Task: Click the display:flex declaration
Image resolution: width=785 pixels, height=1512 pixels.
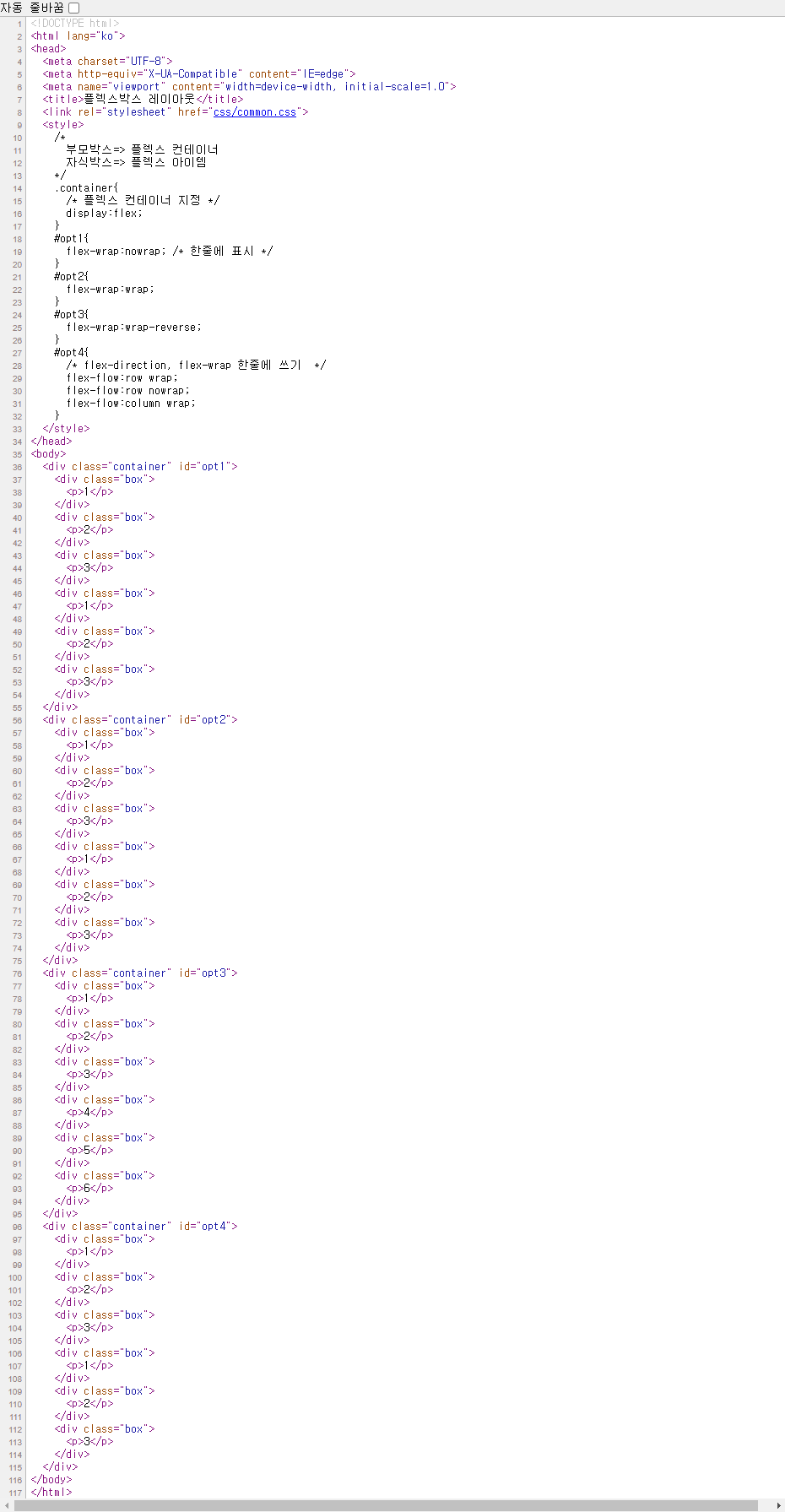Action: pos(105,214)
